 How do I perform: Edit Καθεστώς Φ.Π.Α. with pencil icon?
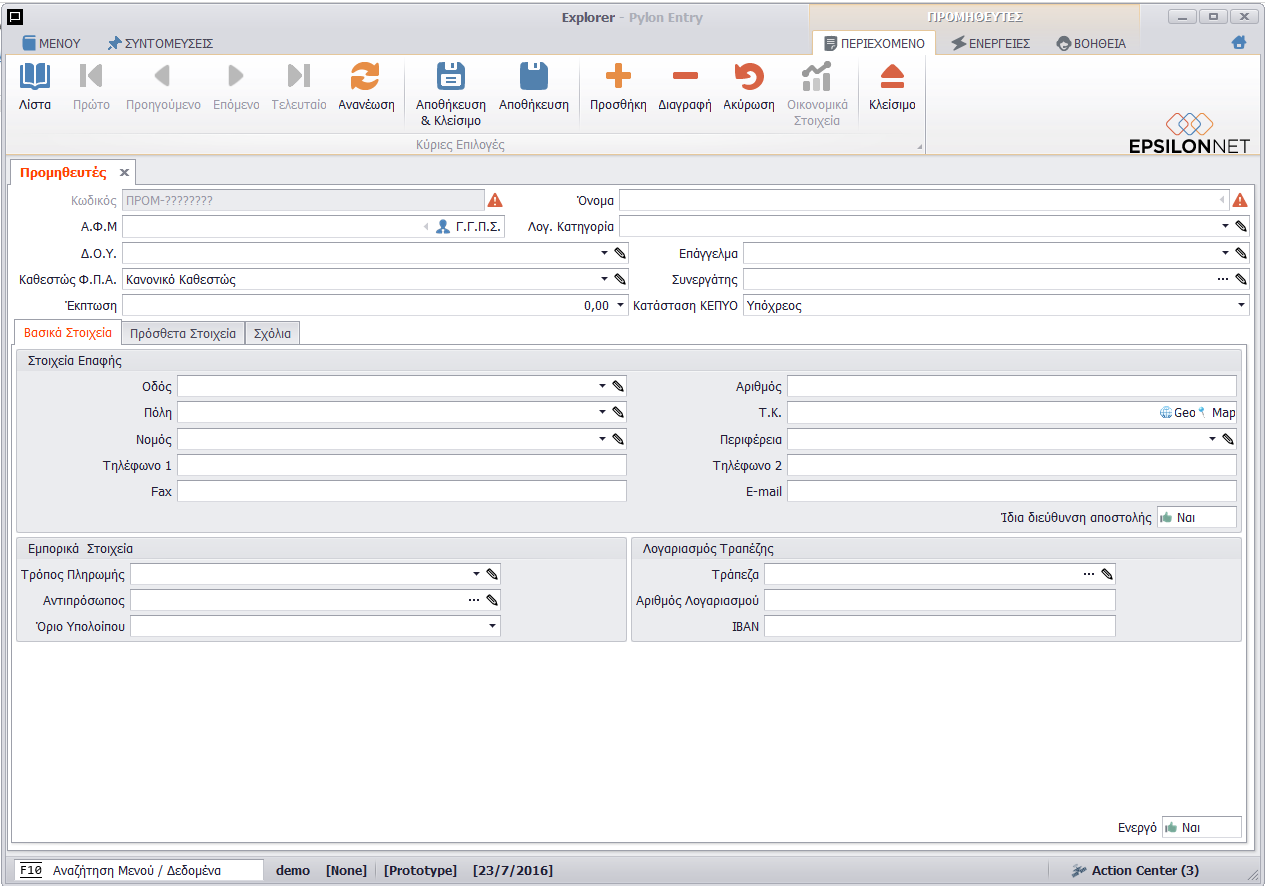coord(620,279)
